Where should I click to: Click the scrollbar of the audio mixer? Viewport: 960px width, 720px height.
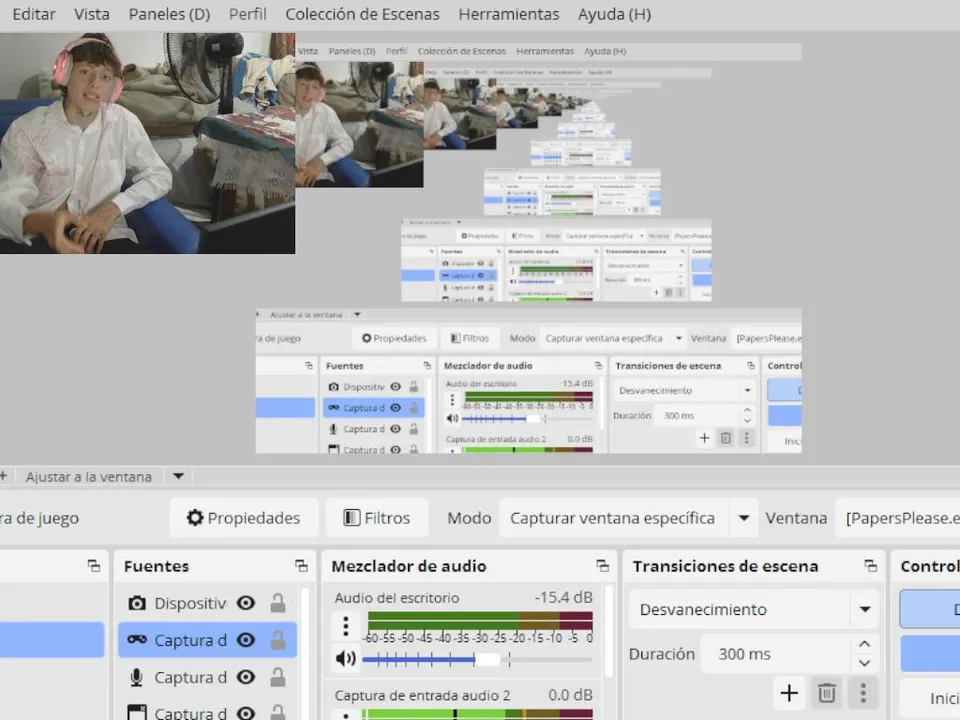[x=609, y=631]
